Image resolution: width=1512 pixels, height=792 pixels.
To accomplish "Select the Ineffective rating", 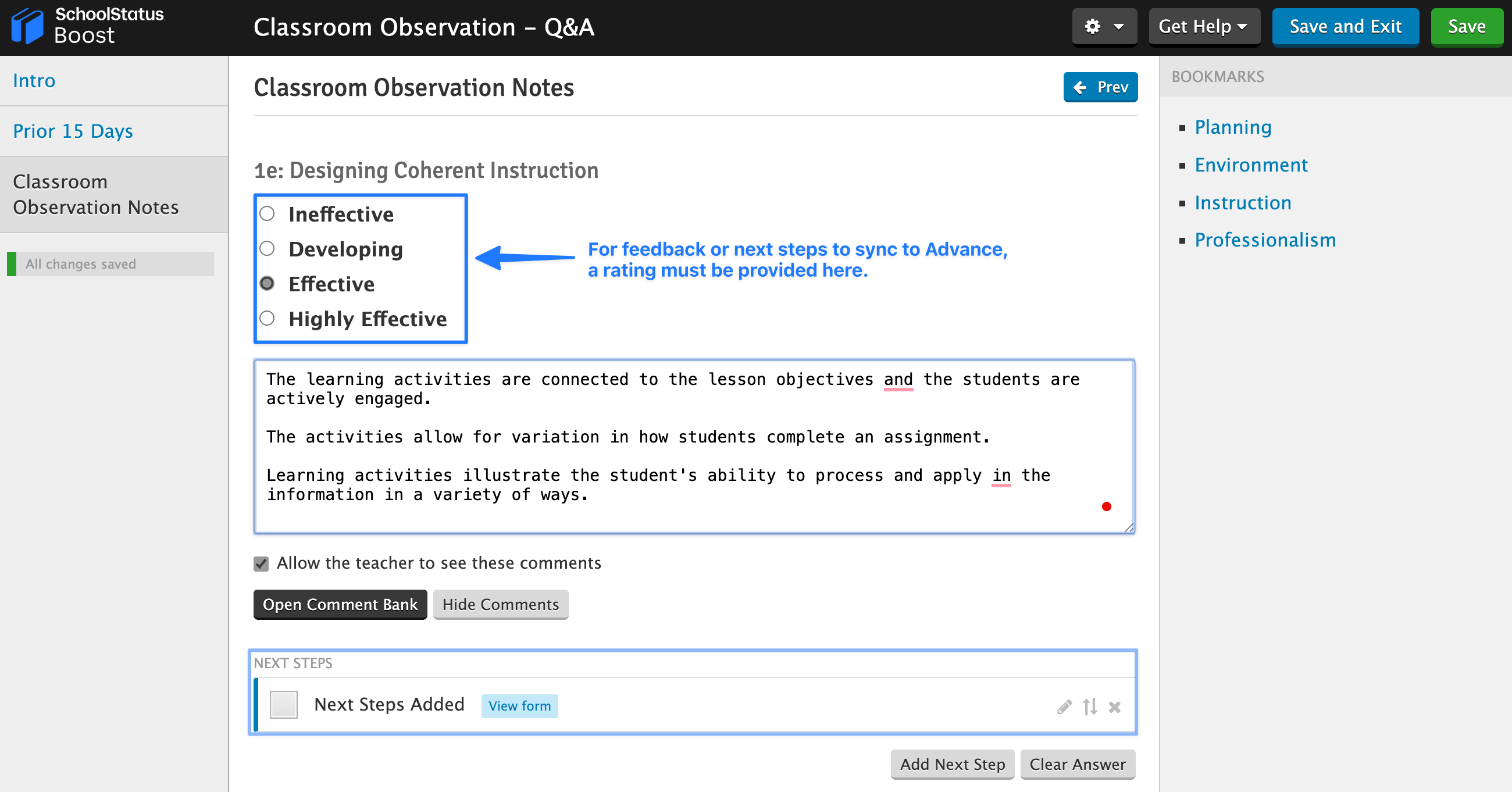I will point(267,214).
